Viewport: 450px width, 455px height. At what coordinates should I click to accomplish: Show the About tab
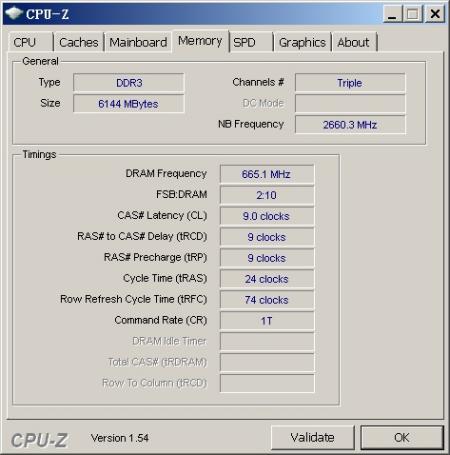pos(354,42)
